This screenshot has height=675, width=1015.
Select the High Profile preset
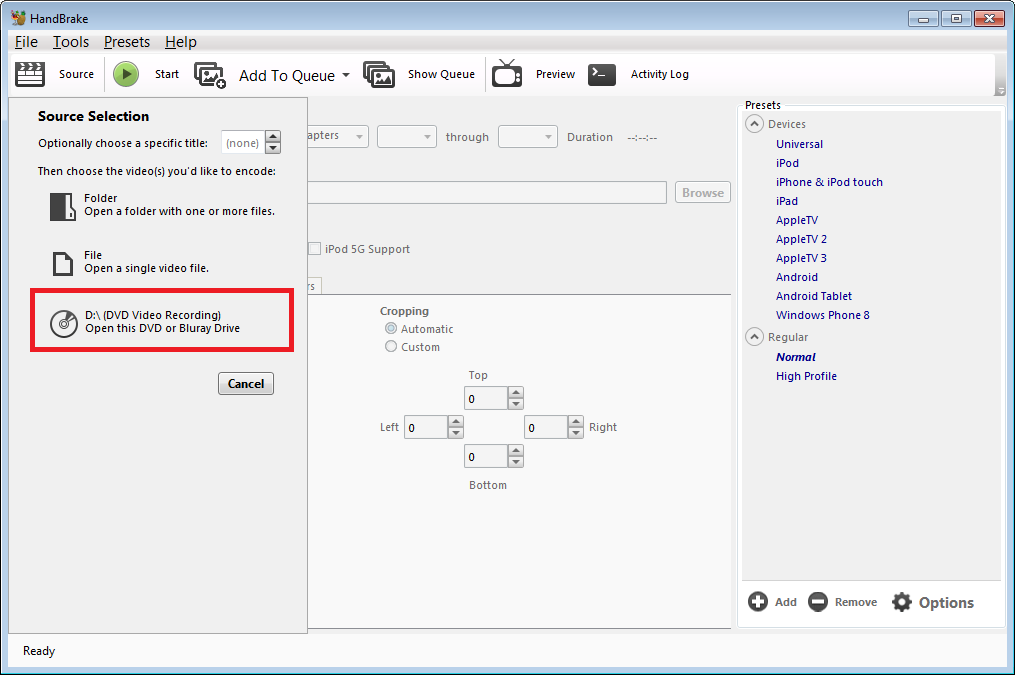tap(806, 376)
